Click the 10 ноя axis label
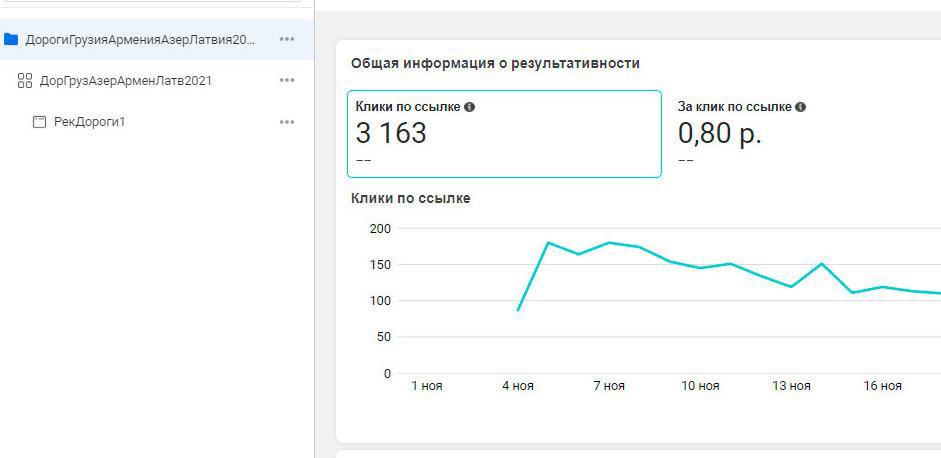Screen dimensions: 941x458 (x=700, y=386)
